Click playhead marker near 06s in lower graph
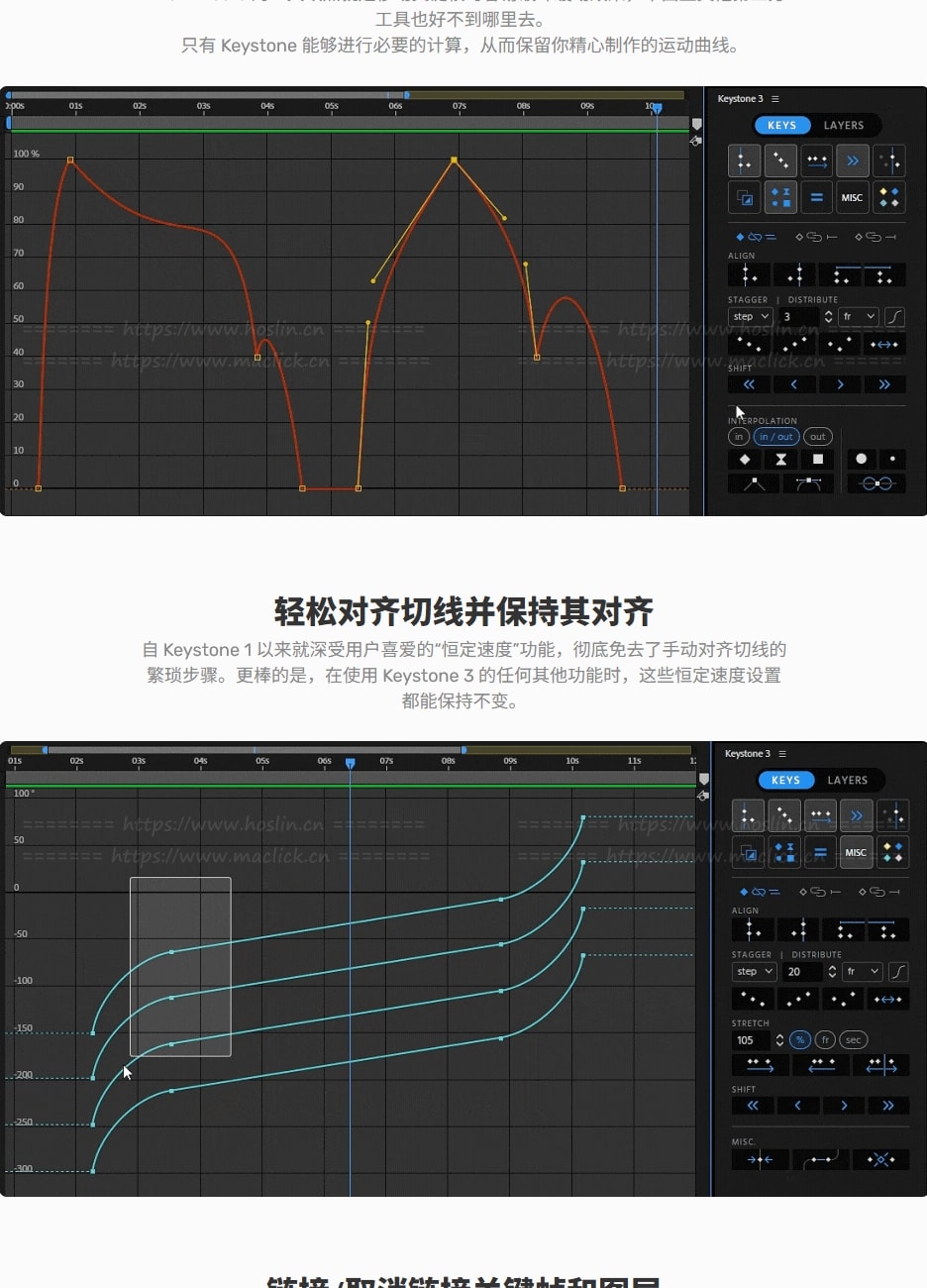This screenshot has width=927, height=1288. (350, 763)
